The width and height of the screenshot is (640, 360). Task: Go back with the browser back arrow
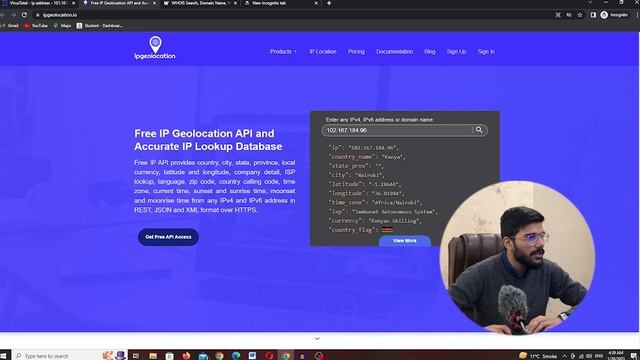click(3, 15)
